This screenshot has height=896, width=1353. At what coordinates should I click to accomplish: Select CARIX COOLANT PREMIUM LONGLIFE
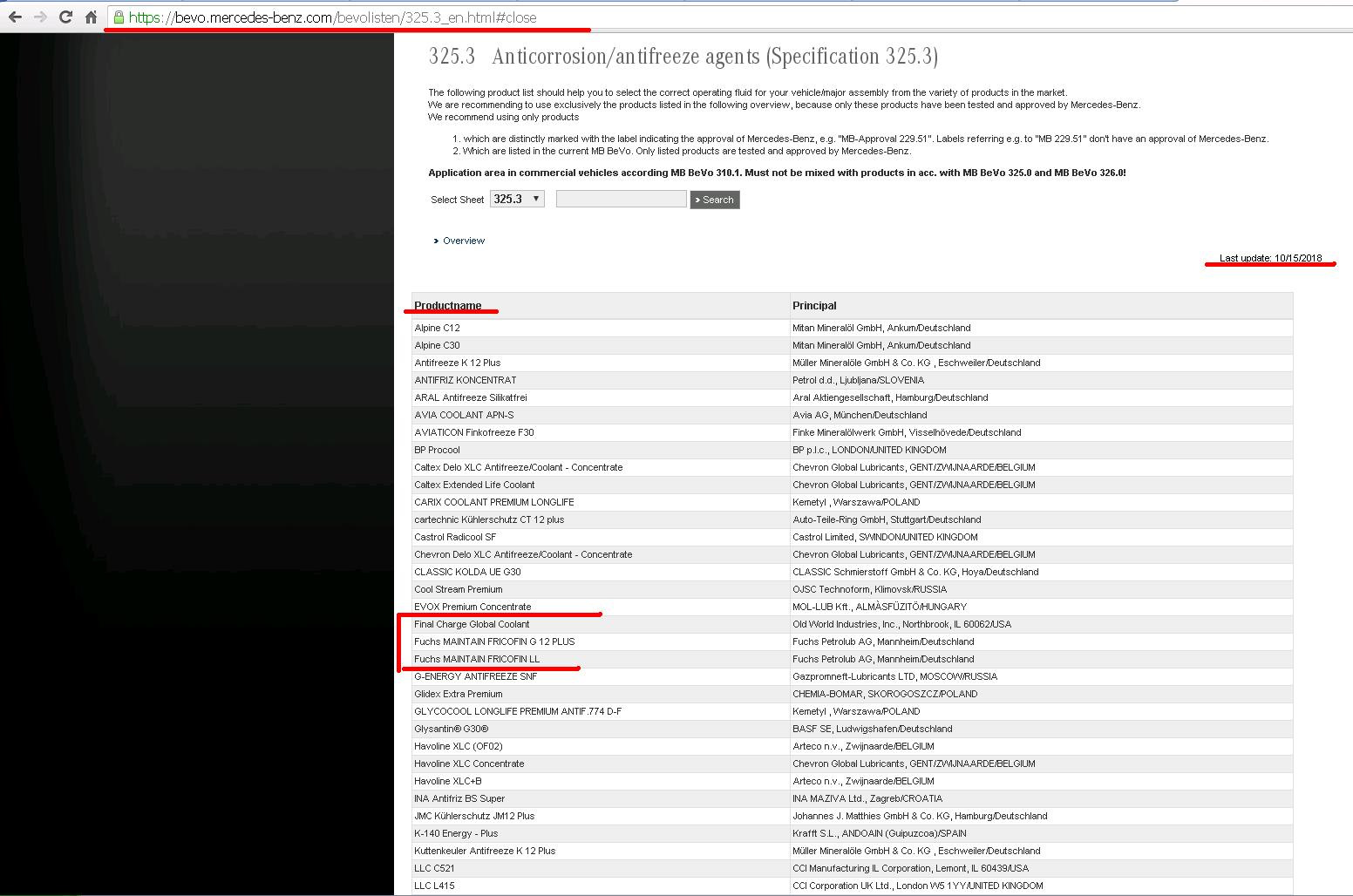pos(494,502)
